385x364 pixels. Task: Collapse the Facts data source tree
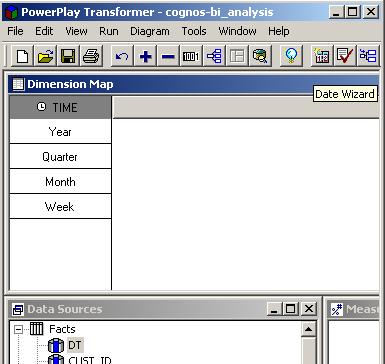click(x=19, y=329)
